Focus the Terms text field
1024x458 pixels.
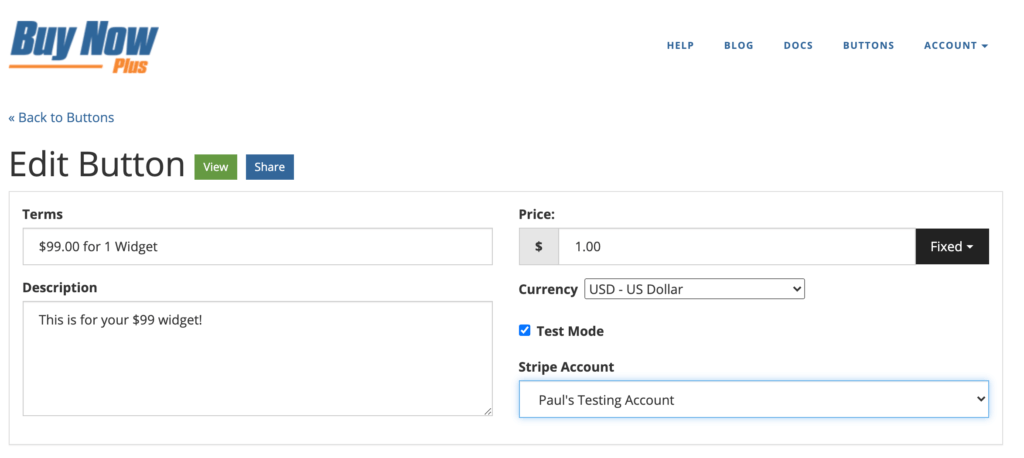tap(257, 246)
